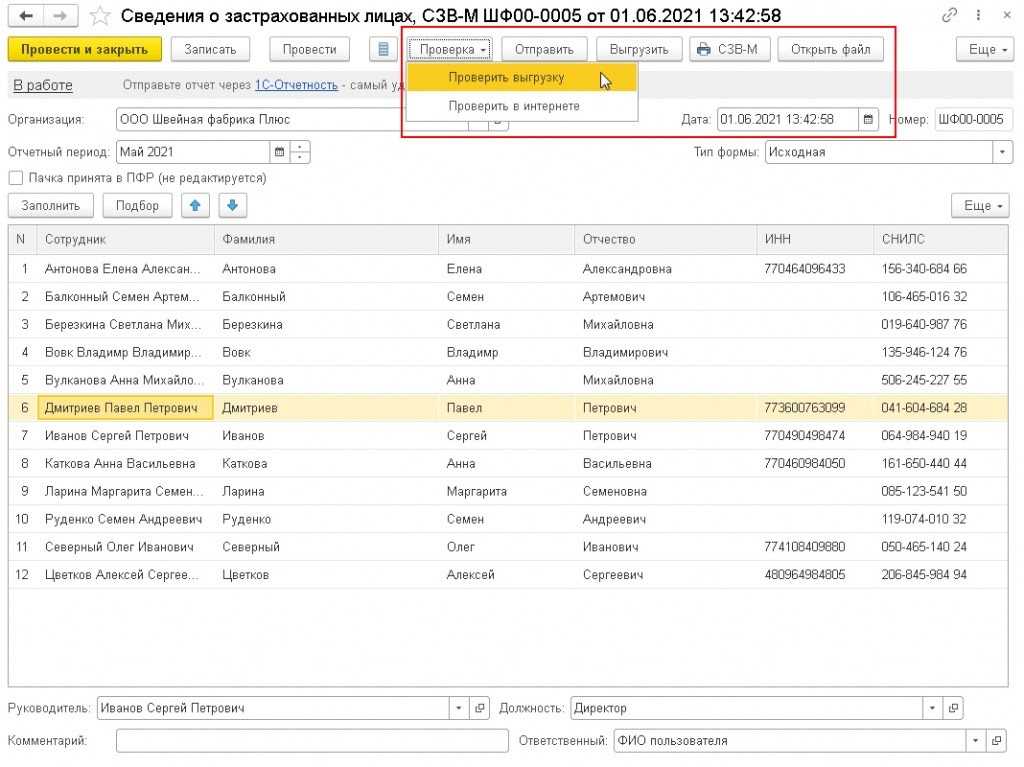
Task: Adjust Отчетный период with the stepper
Action: (x=300, y=152)
